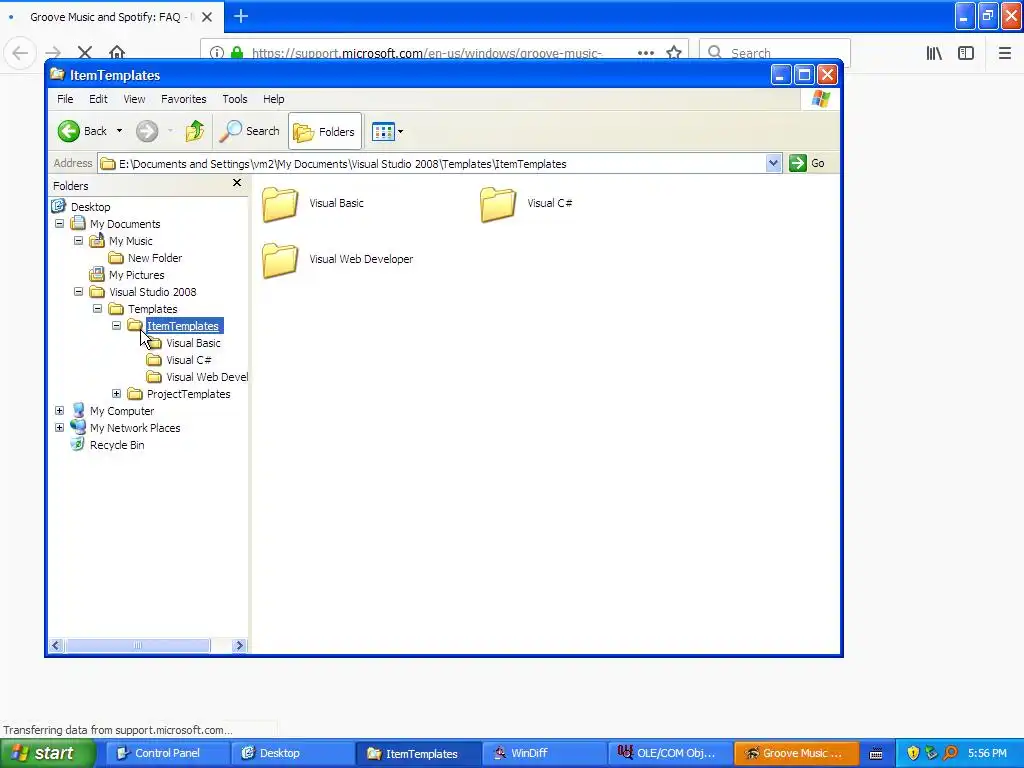Image resolution: width=1024 pixels, height=768 pixels.
Task: Open the Edit menu
Action: 98,99
